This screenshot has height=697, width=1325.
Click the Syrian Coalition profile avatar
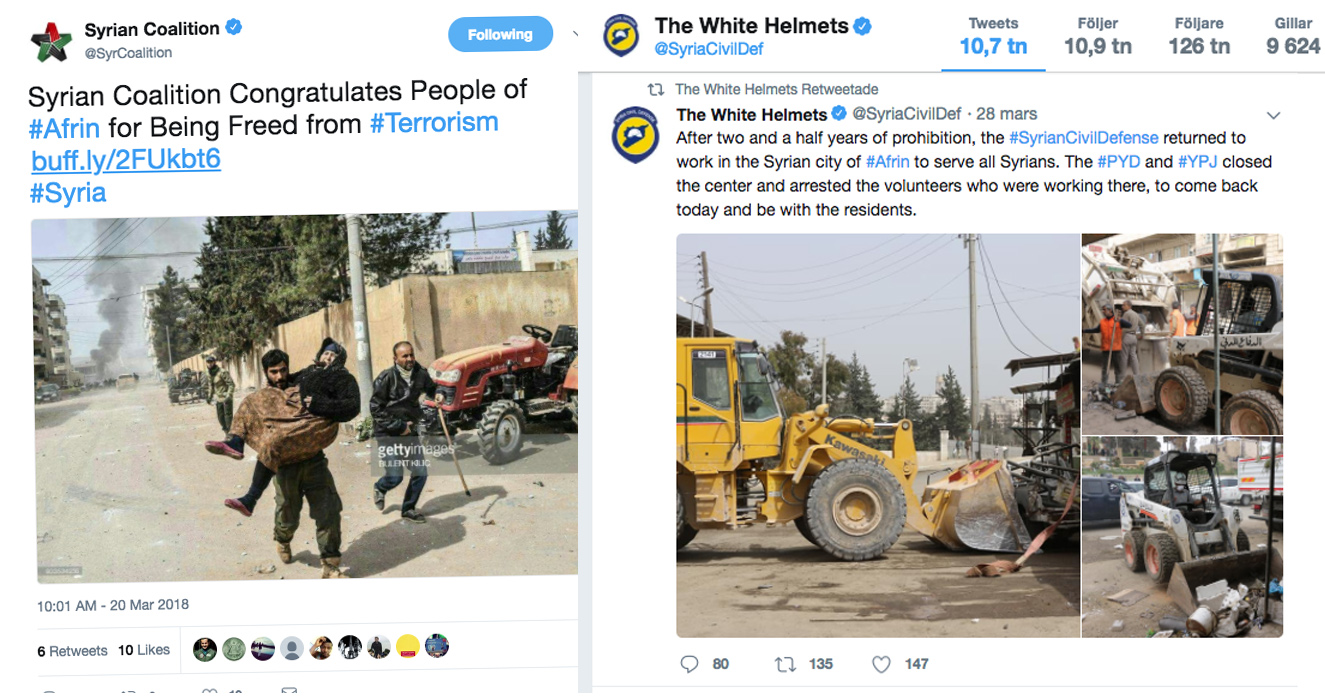51,39
